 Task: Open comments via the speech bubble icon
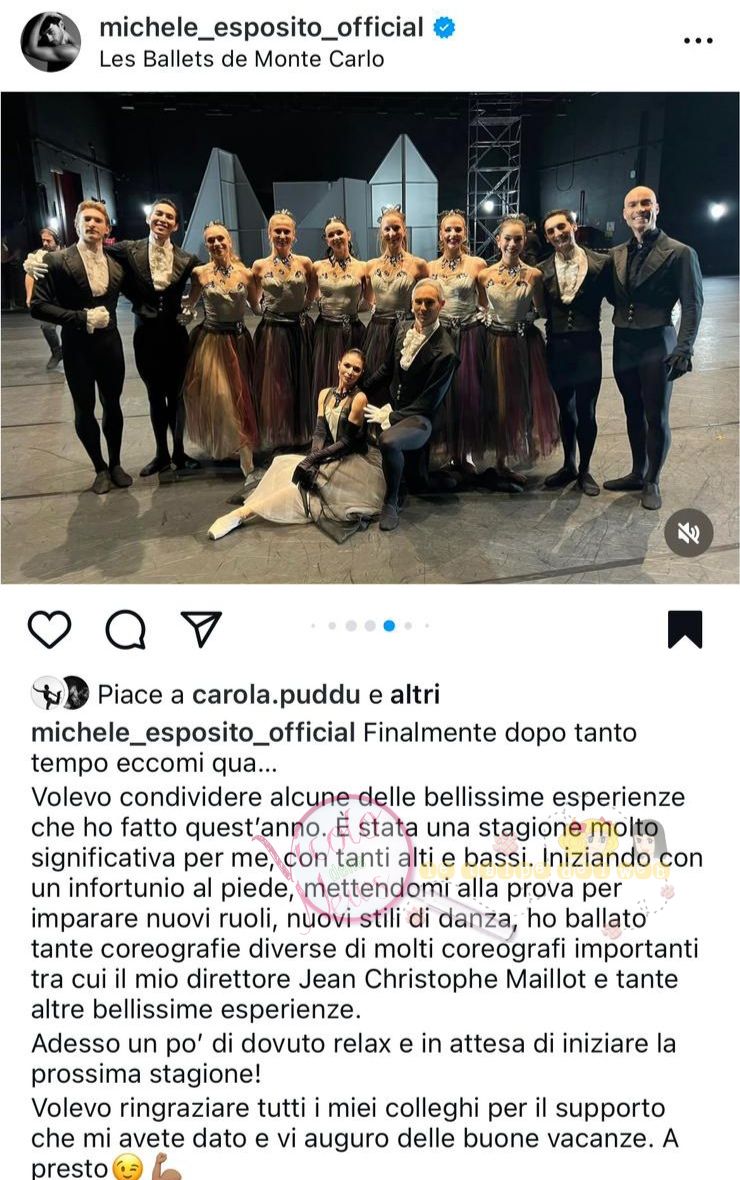point(126,629)
